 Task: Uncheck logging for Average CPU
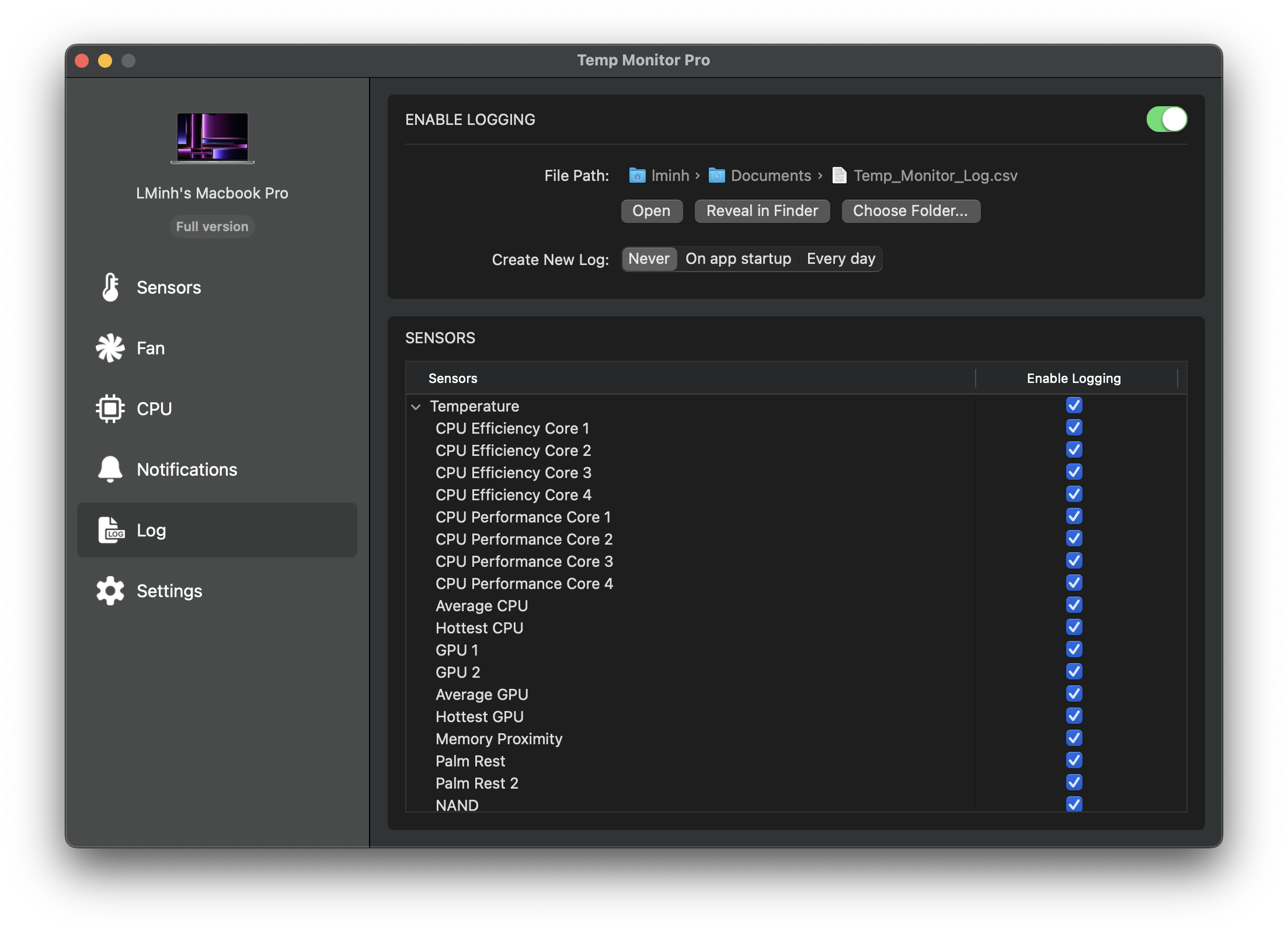tap(1074, 605)
